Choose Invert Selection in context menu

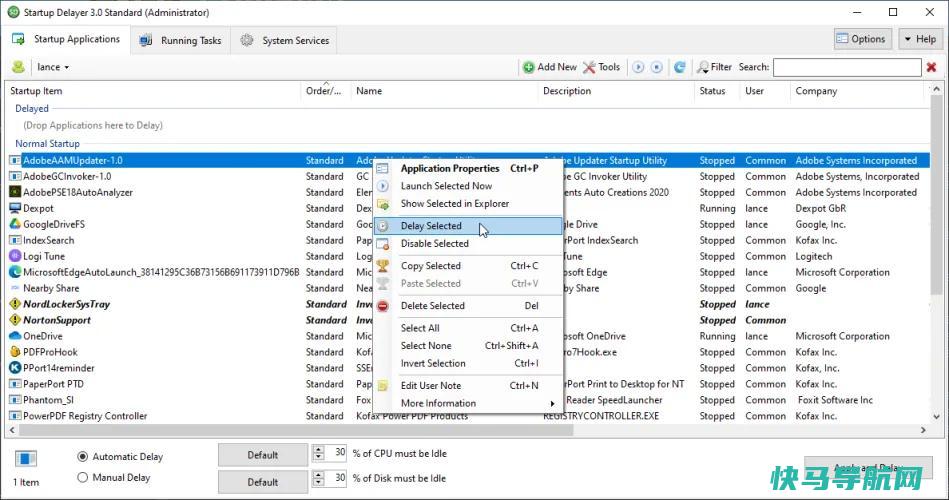pyautogui.click(x=468, y=363)
